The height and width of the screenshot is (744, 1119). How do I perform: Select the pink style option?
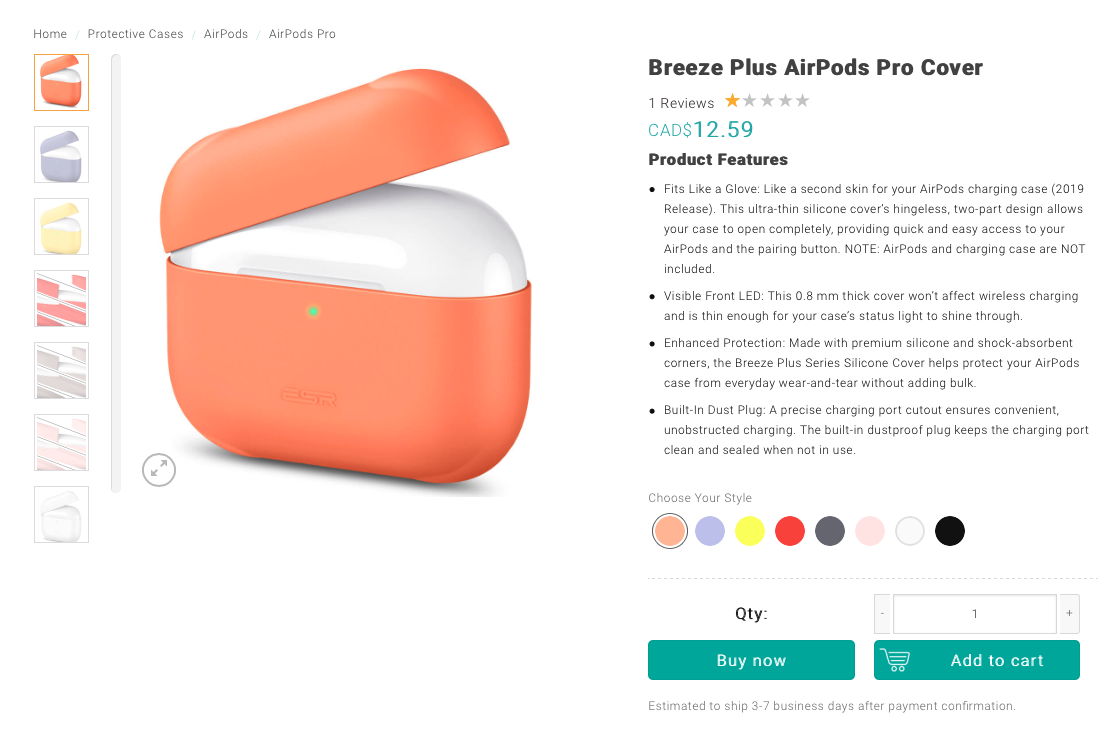870,531
